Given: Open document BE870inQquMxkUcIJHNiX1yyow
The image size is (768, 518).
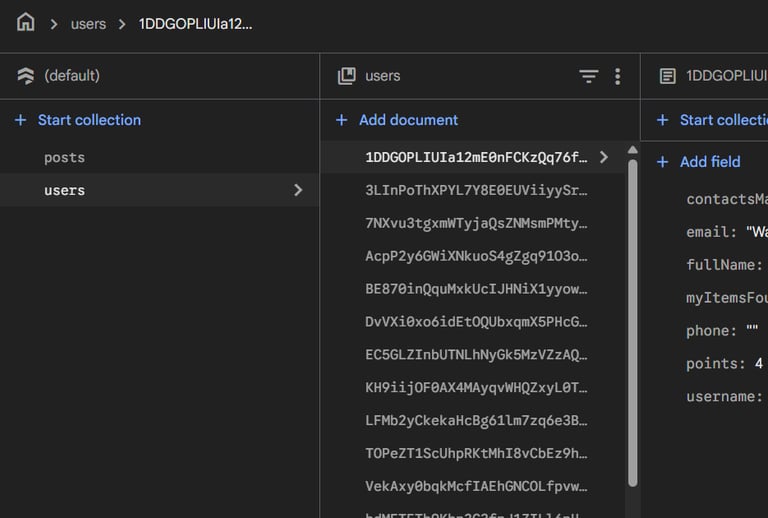Looking at the screenshot, I should pyautogui.click(x=476, y=288).
